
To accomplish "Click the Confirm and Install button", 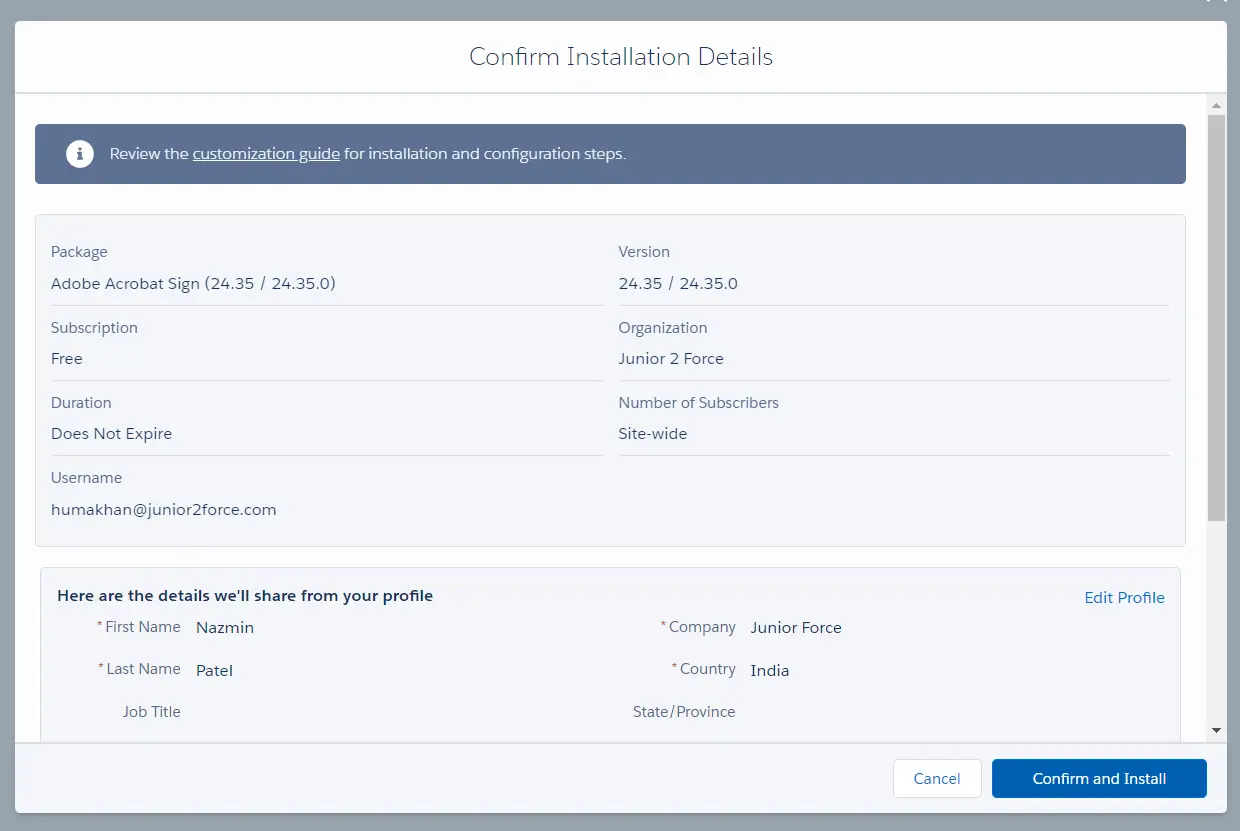I will coord(1099,779).
